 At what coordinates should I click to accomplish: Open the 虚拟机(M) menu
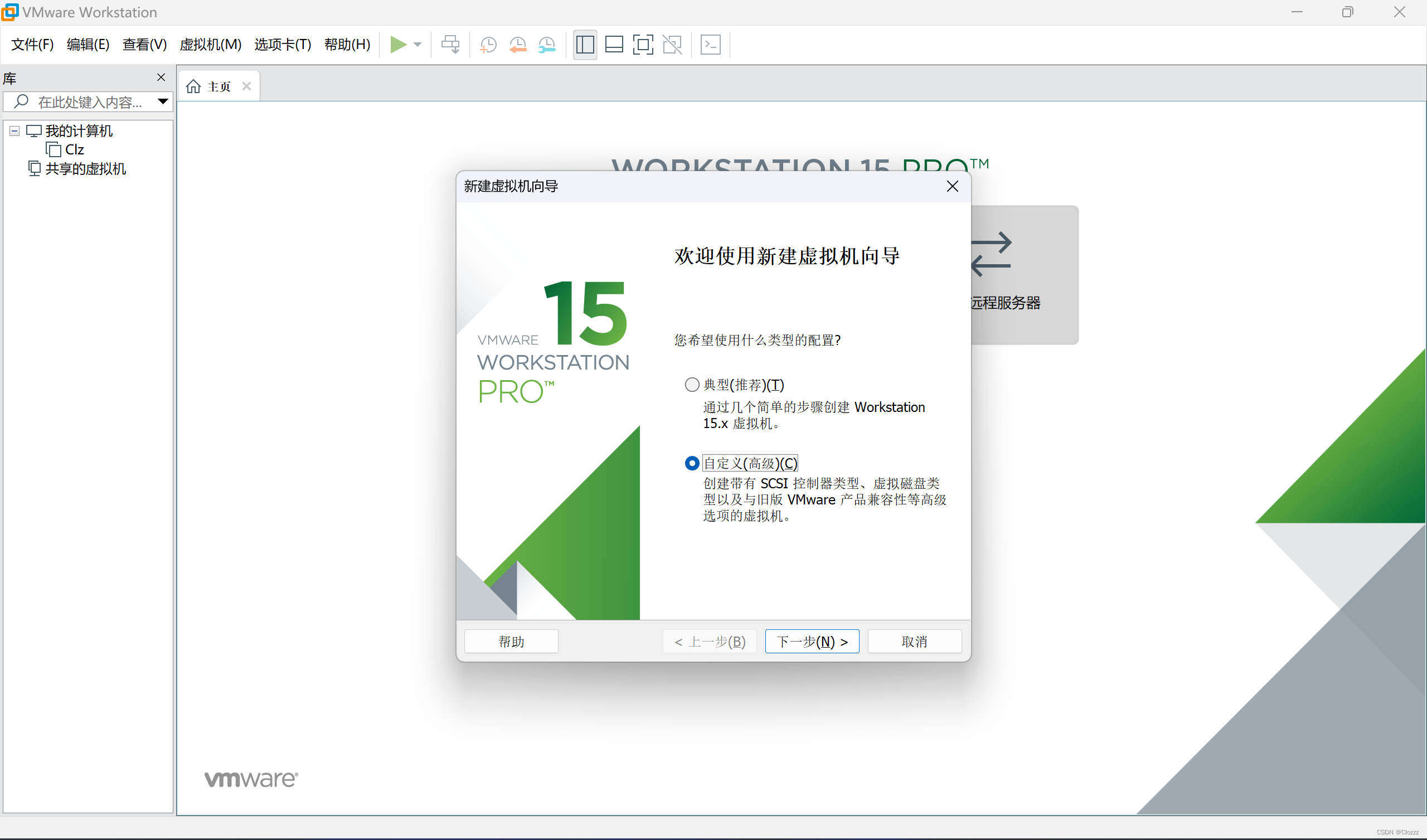(x=210, y=45)
